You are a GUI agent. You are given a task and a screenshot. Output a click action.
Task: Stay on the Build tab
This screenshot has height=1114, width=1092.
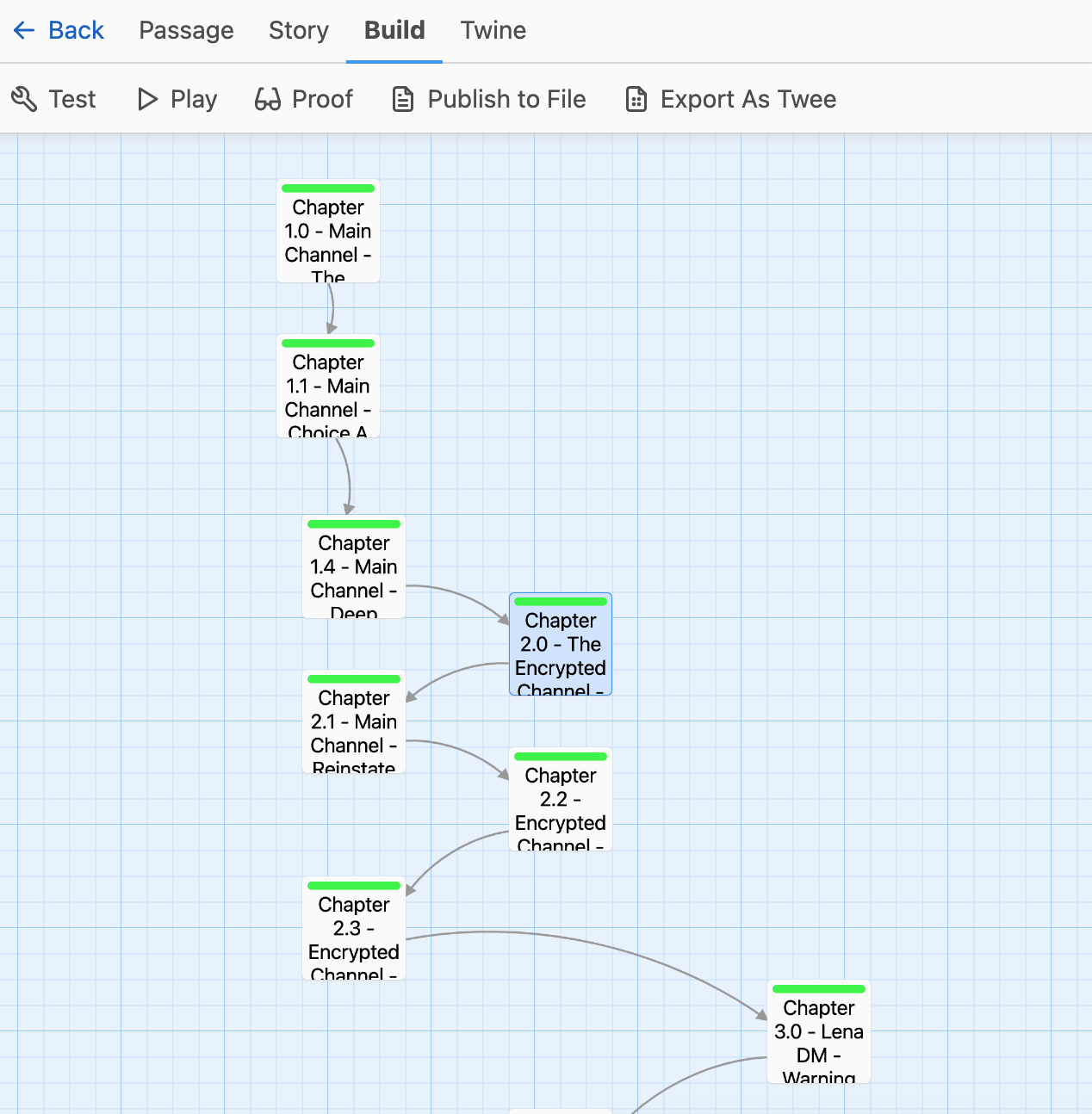[x=394, y=30]
